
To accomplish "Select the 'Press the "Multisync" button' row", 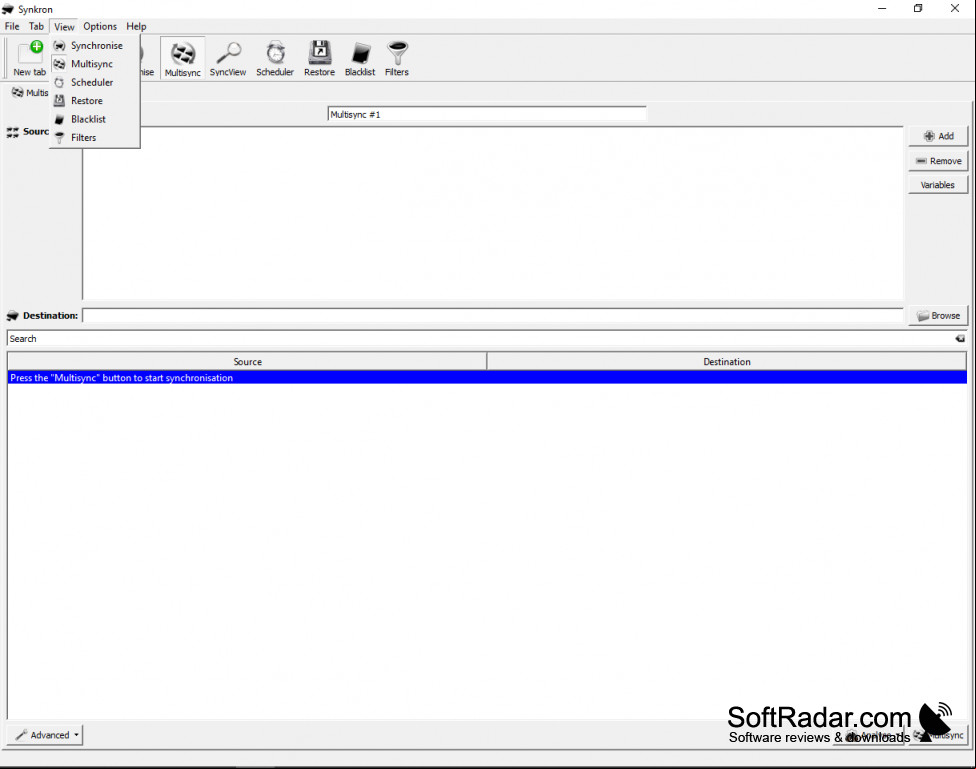I will click(x=487, y=378).
